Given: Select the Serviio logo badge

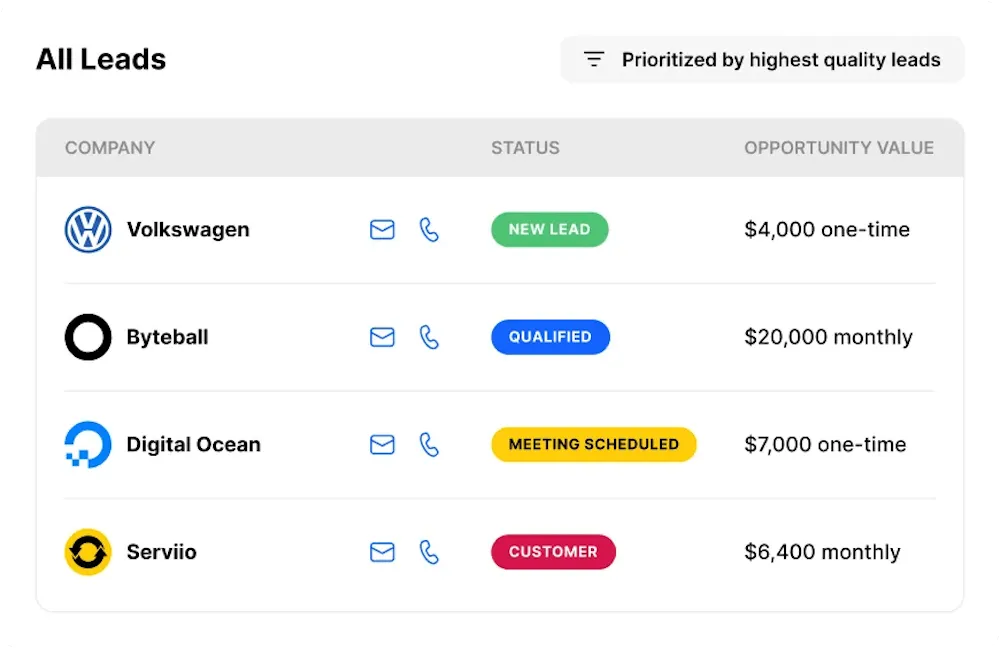Looking at the screenshot, I should (87, 551).
